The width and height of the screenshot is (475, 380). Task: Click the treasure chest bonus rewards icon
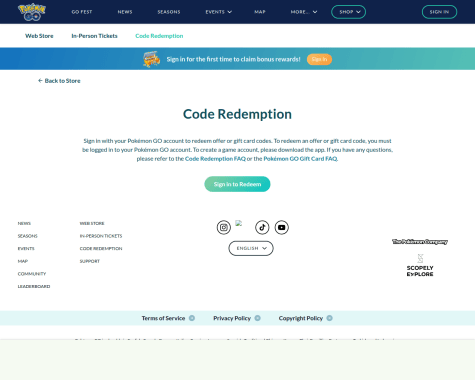pyautogui.click(x=151, y=59)
